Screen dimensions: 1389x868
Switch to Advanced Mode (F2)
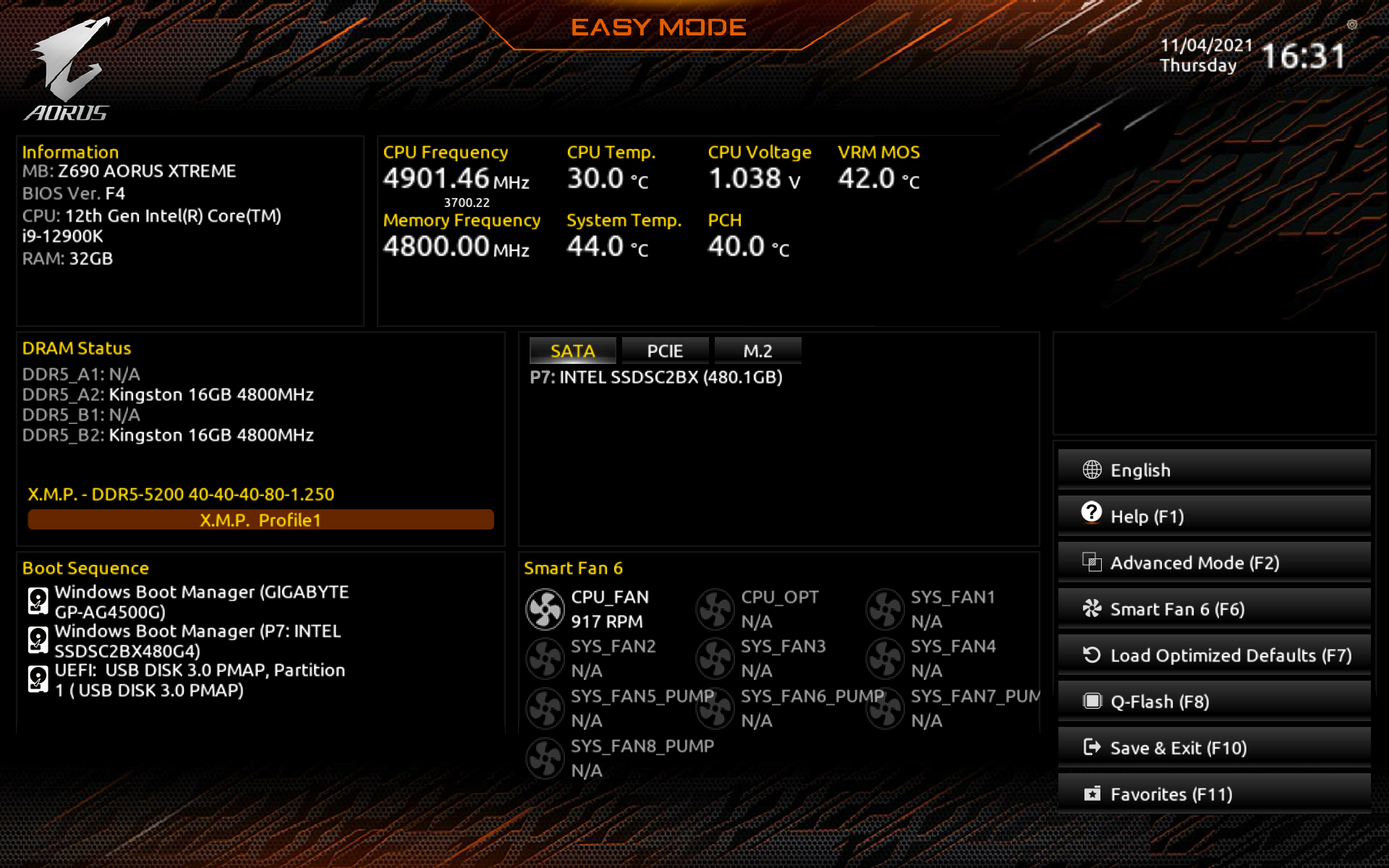(1213, 563)
